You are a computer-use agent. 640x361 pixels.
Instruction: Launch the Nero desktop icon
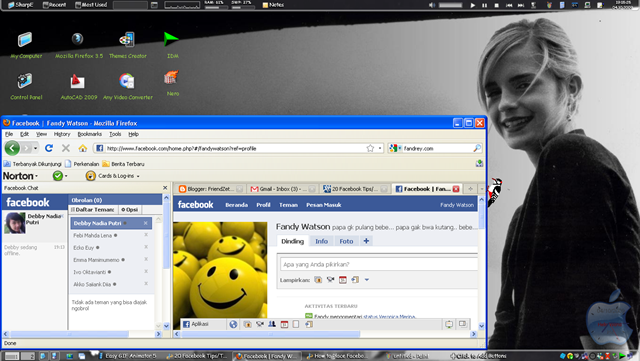(x=172, y=84)
